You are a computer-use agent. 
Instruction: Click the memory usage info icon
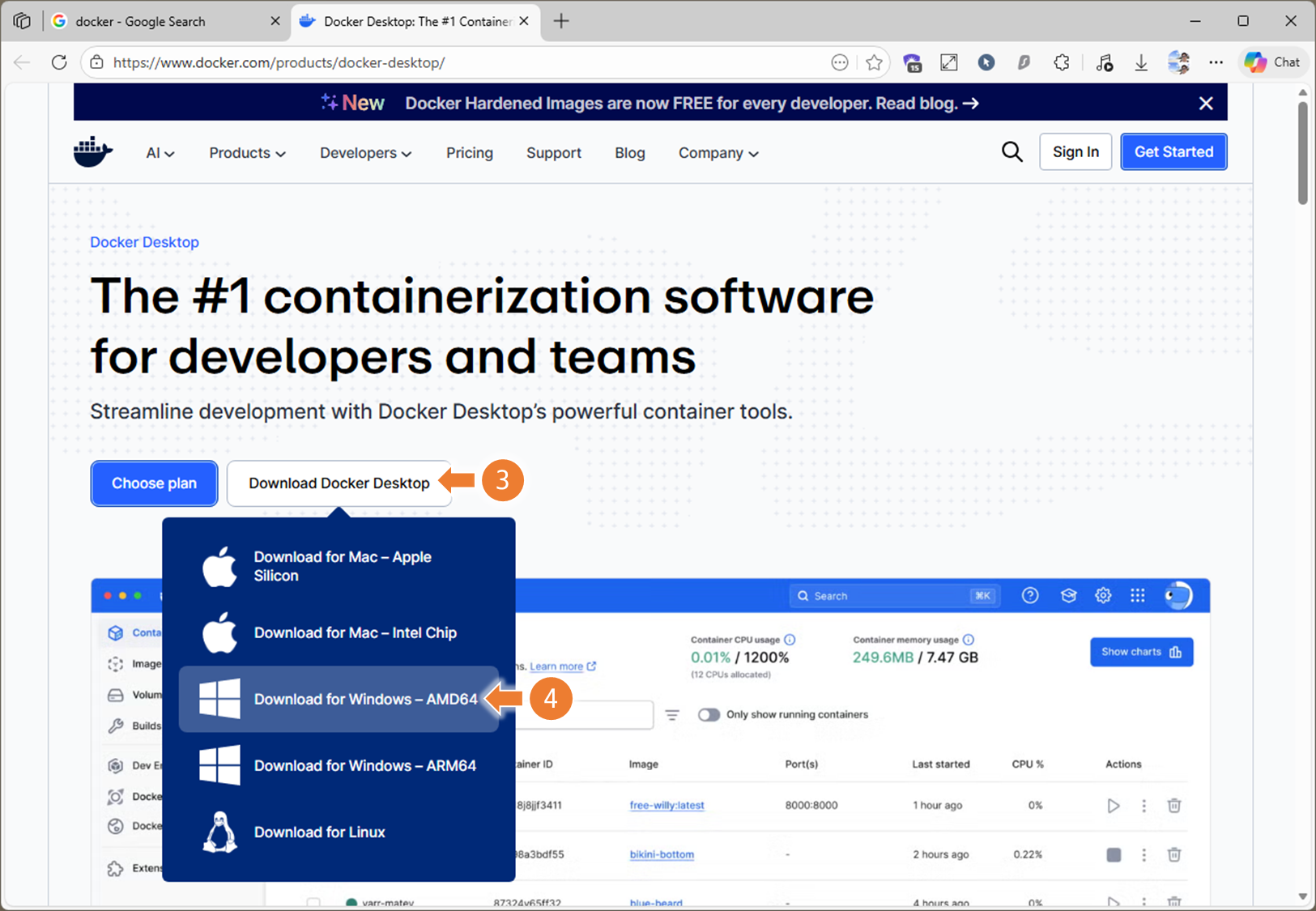(969, 640)
